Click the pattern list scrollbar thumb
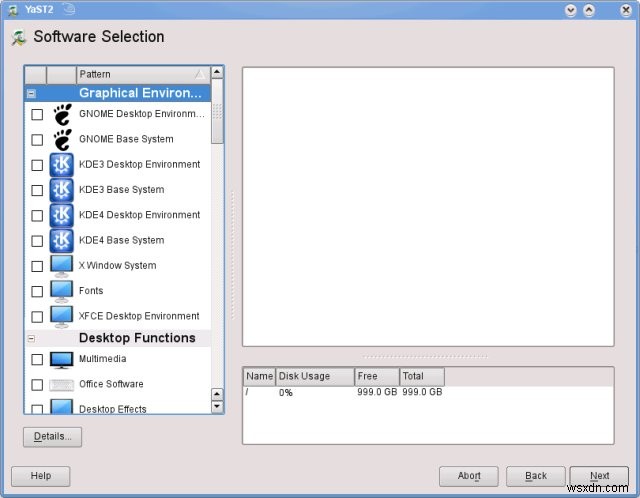The width and height of the screenshot is (640, 498). pyautogui.click(x=217, y=111)
